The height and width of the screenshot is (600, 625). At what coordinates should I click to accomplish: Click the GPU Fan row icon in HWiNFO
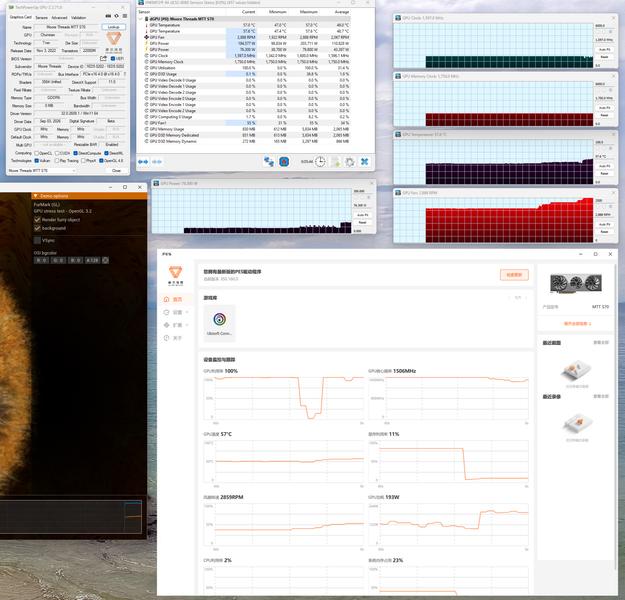click(x=146, y=37)
